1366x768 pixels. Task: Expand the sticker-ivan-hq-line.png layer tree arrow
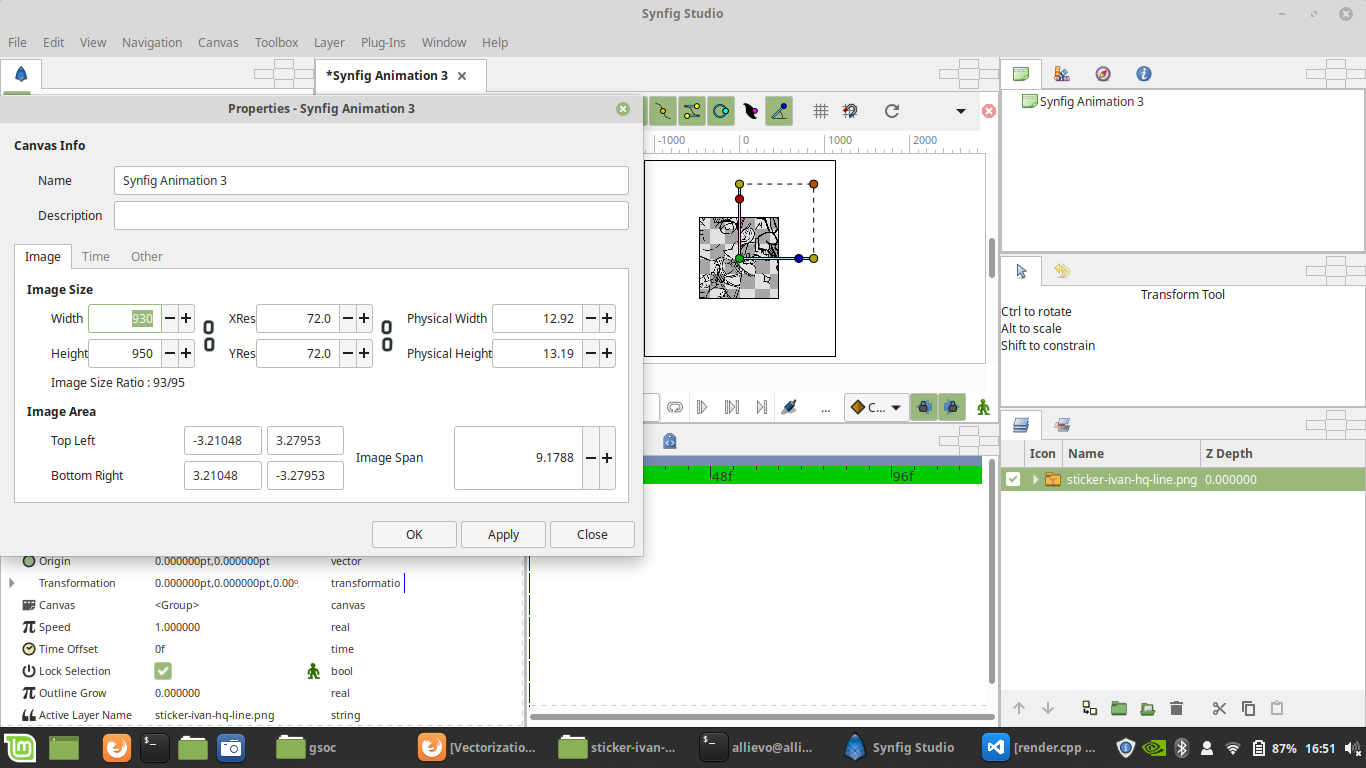(x=1035, y=479)
